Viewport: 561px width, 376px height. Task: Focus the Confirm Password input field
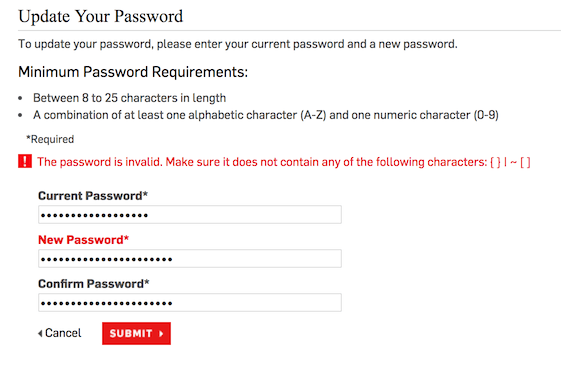tap(190, 303)
